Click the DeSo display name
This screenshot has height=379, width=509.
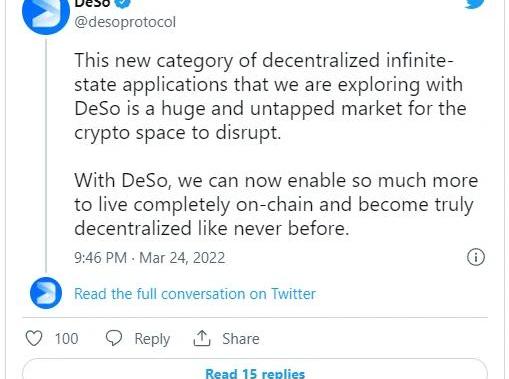(x=92, y=3)
